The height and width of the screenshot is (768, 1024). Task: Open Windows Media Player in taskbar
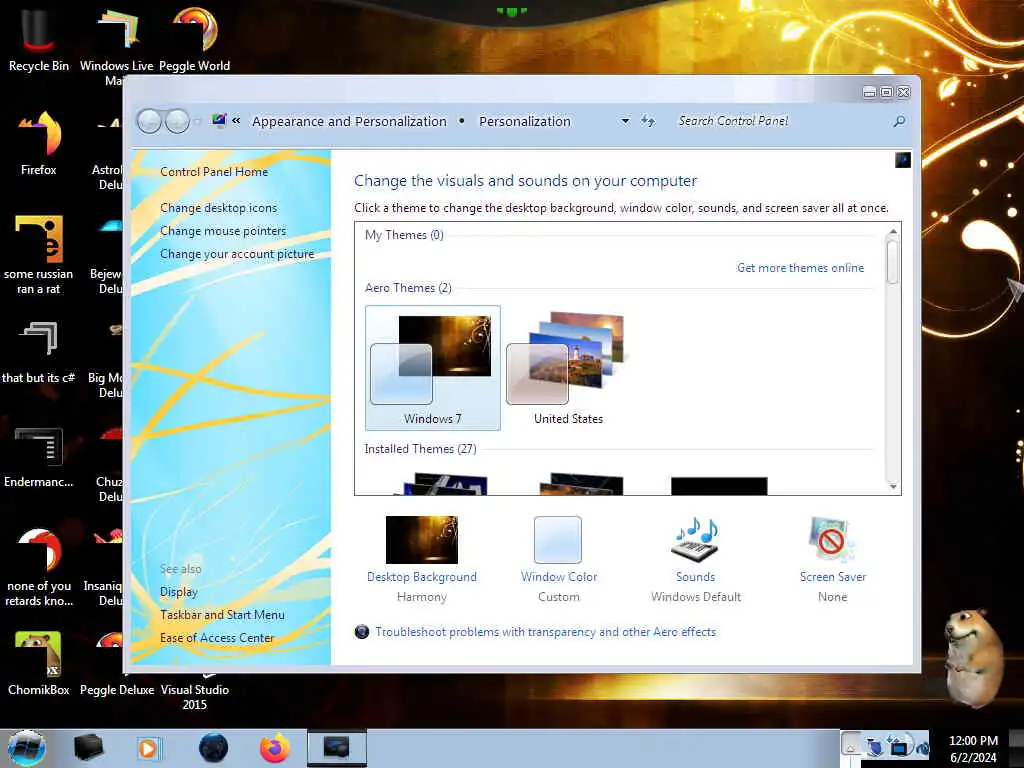click(x=148, y=748)
